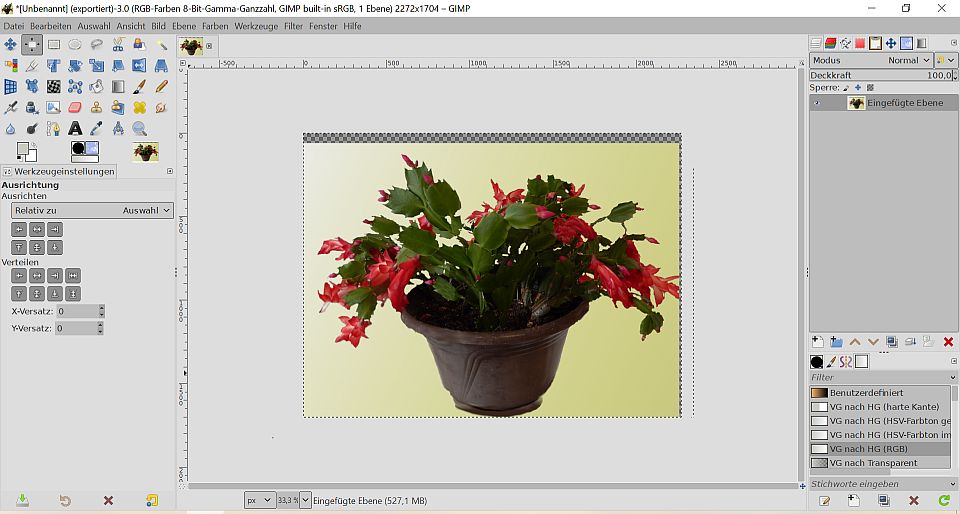Open the px unit dropdown in the status bar
Image resolution: width=960 pixels, height=514 pixels.
click(x=260, y=500)
